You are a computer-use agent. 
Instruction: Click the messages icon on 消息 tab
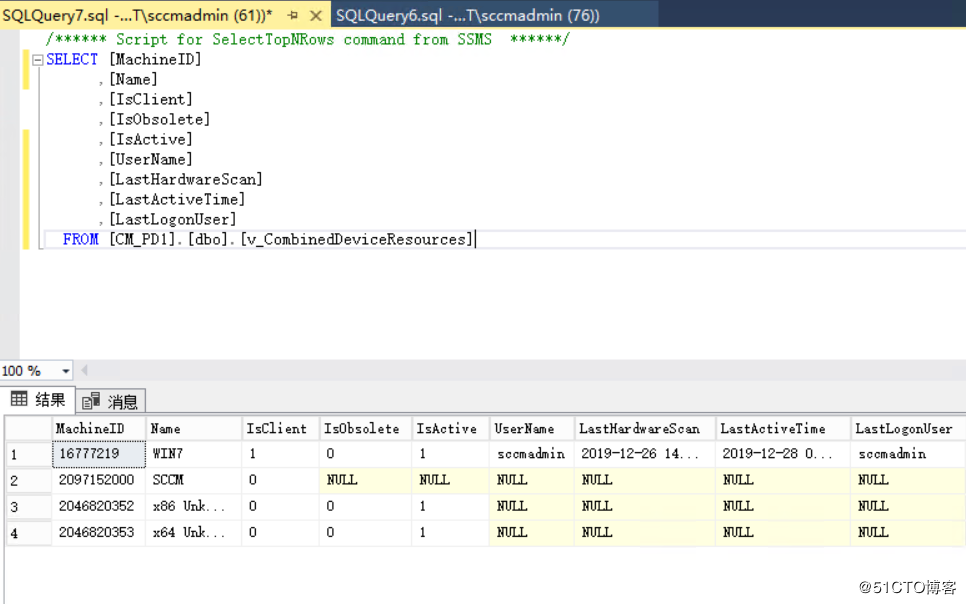[91, 401]
